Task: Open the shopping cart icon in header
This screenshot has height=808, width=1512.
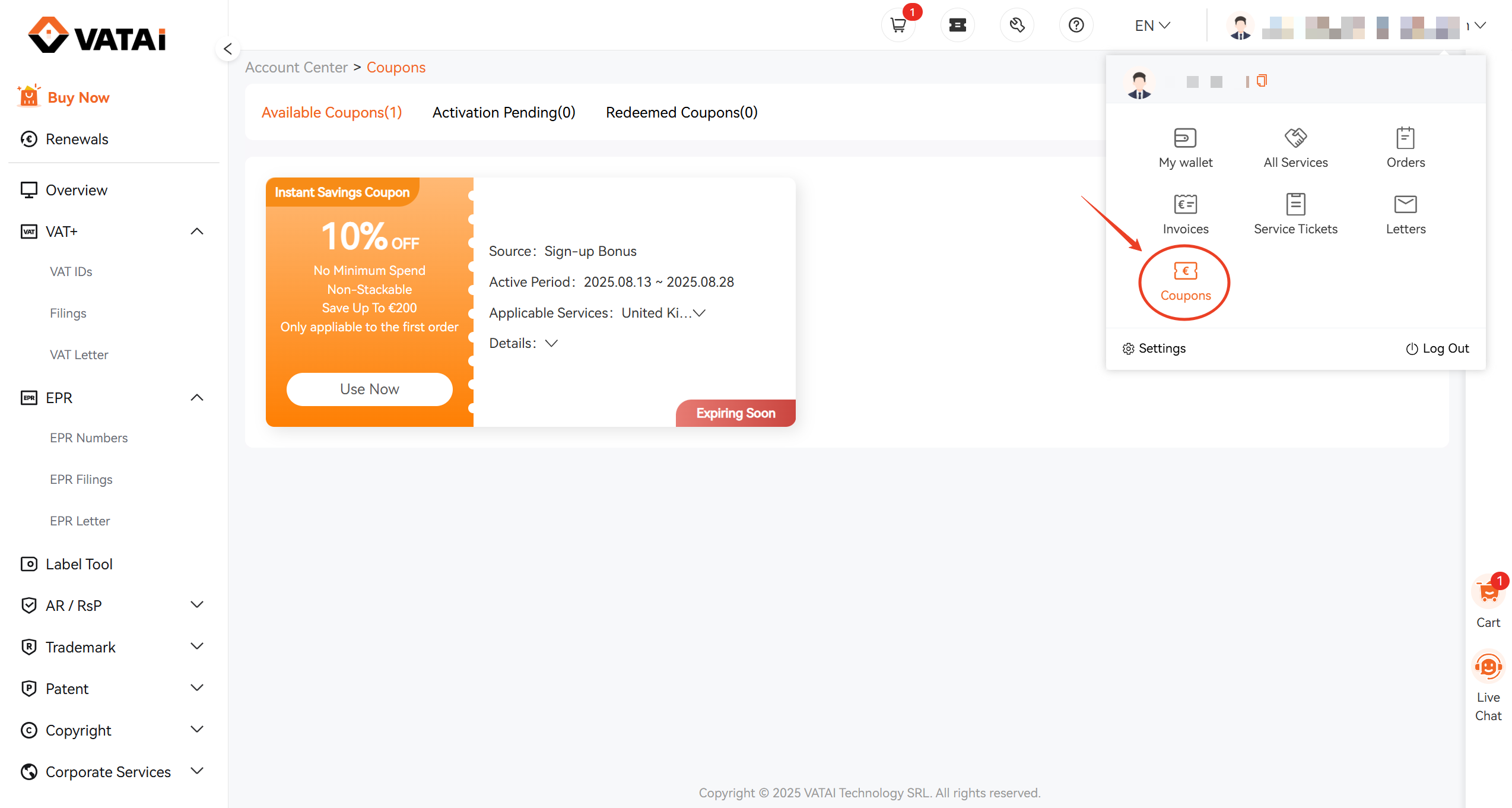Action: coord(898,26)
